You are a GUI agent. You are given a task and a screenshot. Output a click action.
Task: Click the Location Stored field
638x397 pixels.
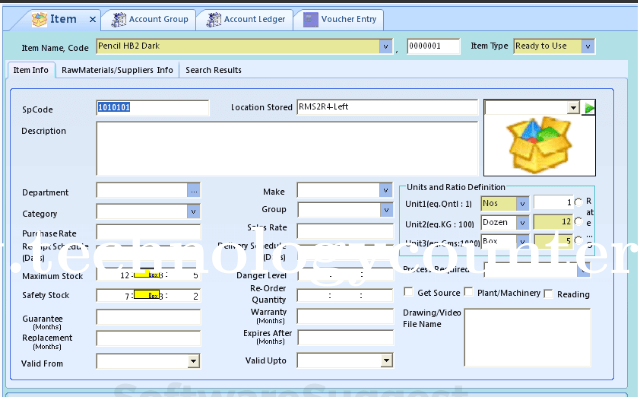387,107
